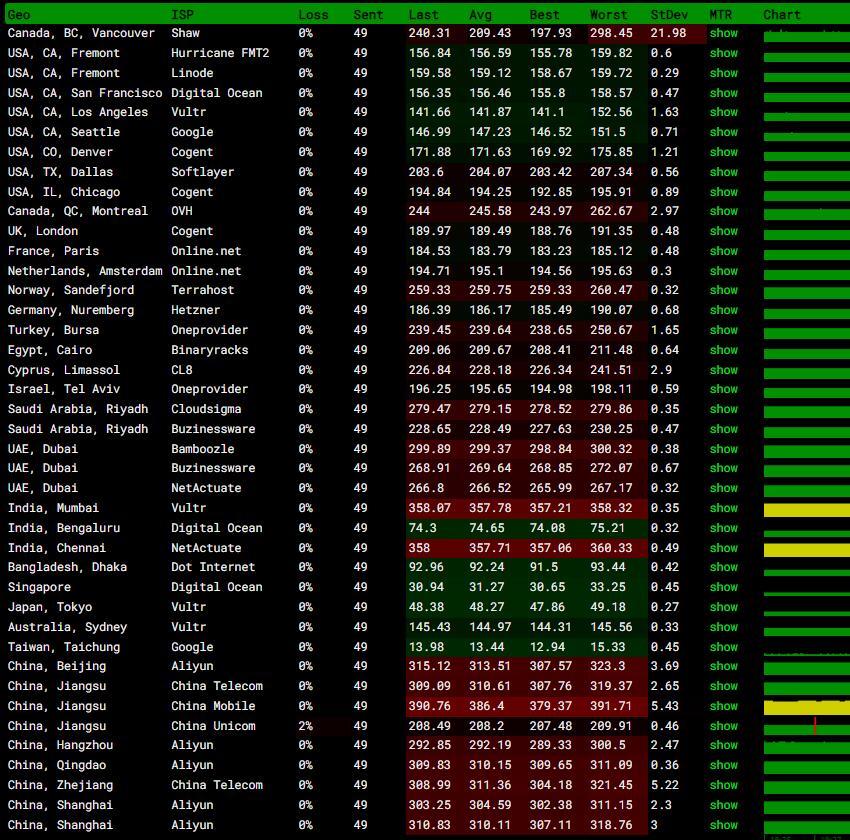Image resolution: width=850 pixels, height=840 pixels.
Task: Show MTR for Jiangsu China Unicom
Action: click(x=723, y=727)
